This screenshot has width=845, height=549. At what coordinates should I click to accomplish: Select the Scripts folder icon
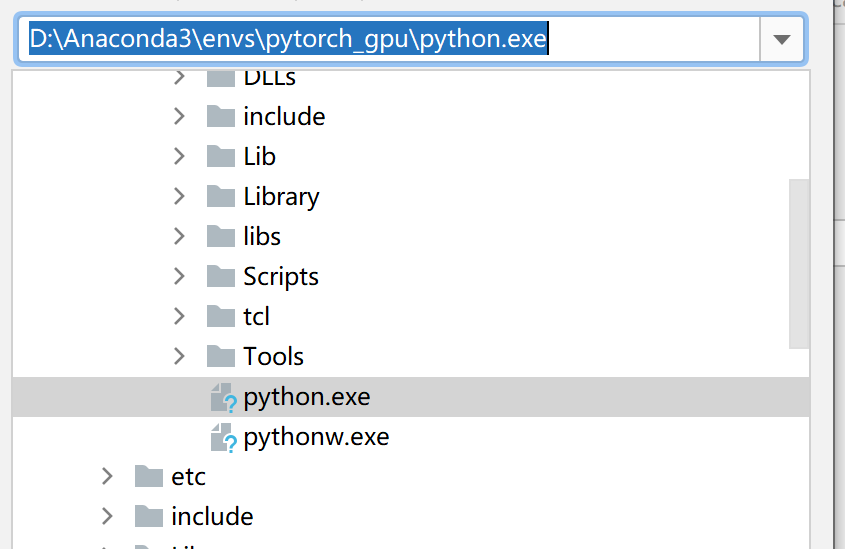pyautogui.click(x=221, y=276)
